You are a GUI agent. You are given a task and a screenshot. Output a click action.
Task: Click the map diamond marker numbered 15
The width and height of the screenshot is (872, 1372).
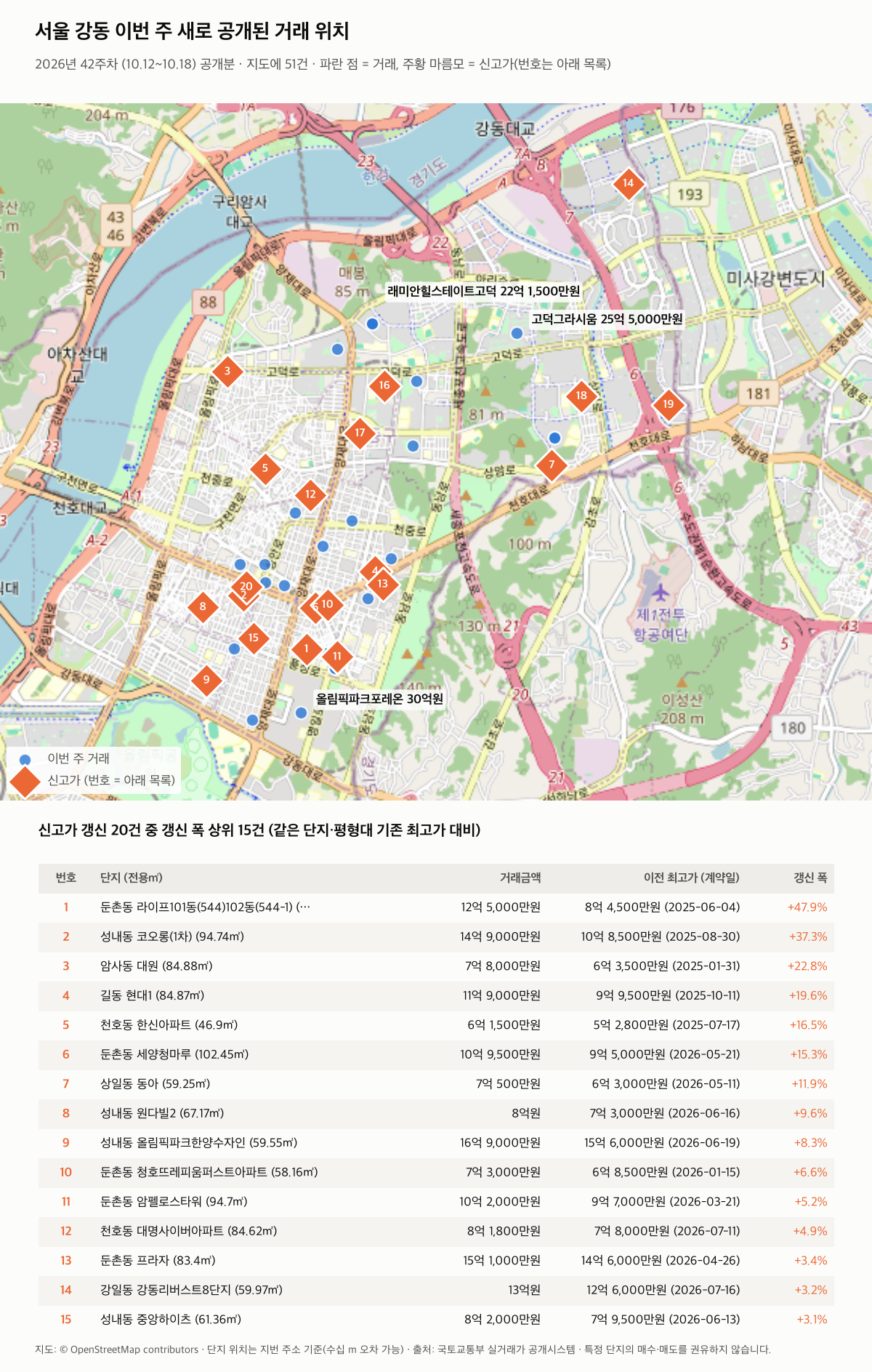pos(254,638)
